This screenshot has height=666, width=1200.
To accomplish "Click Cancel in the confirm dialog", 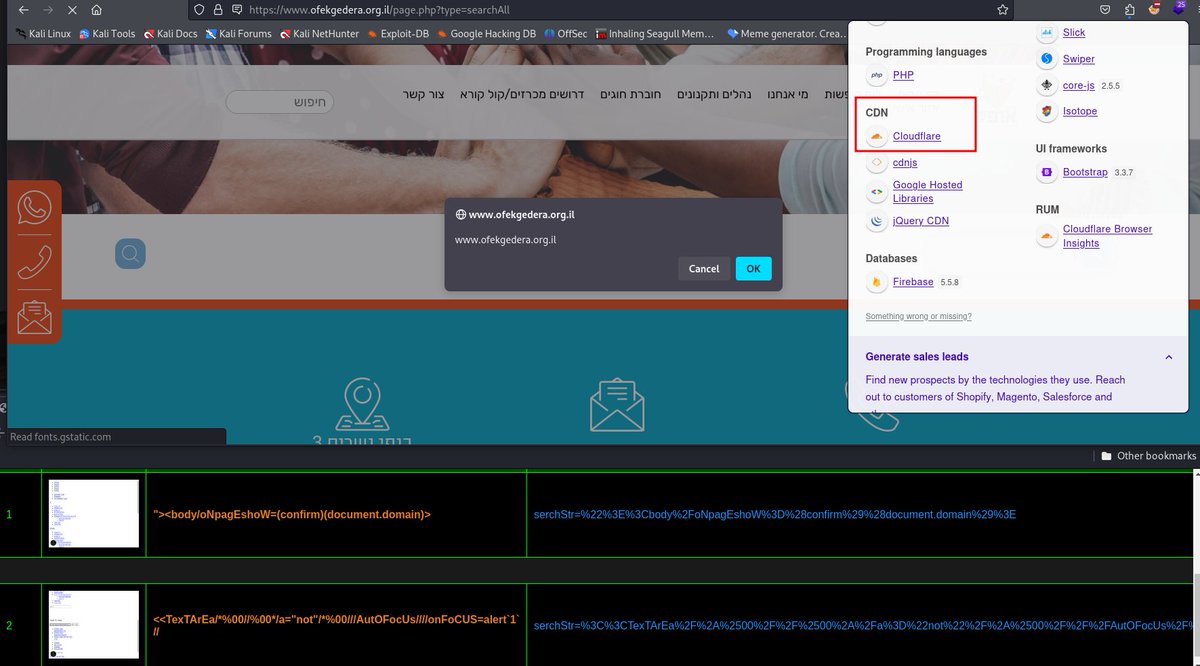I will 704,268.
